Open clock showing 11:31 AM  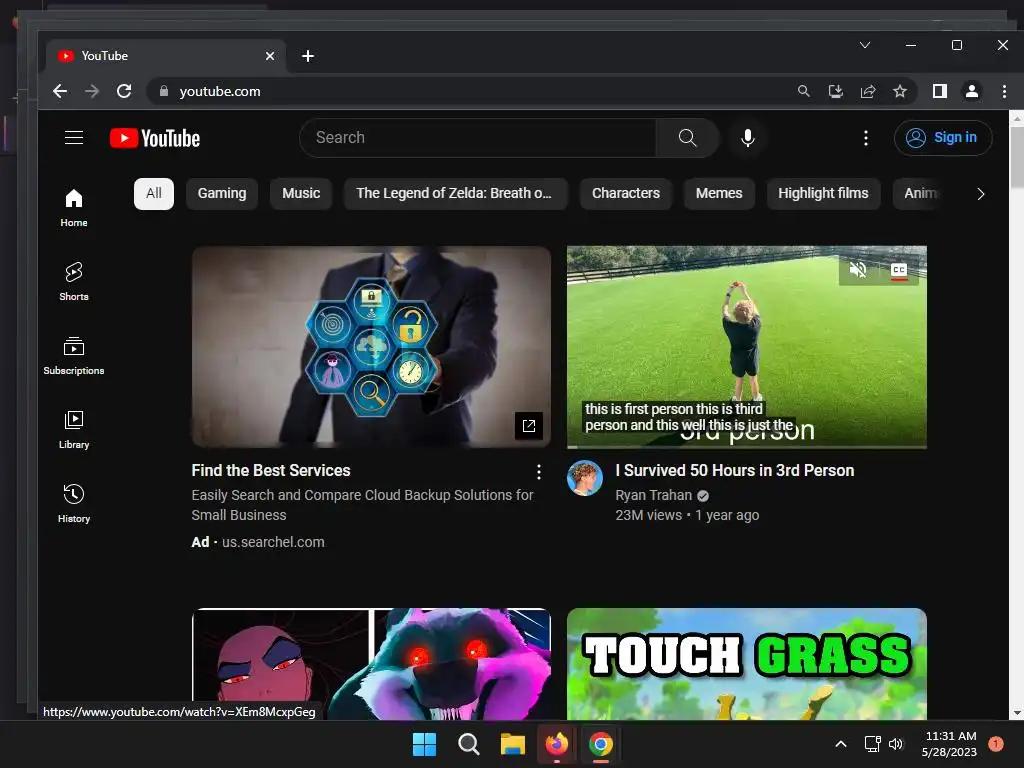point(949,744)
